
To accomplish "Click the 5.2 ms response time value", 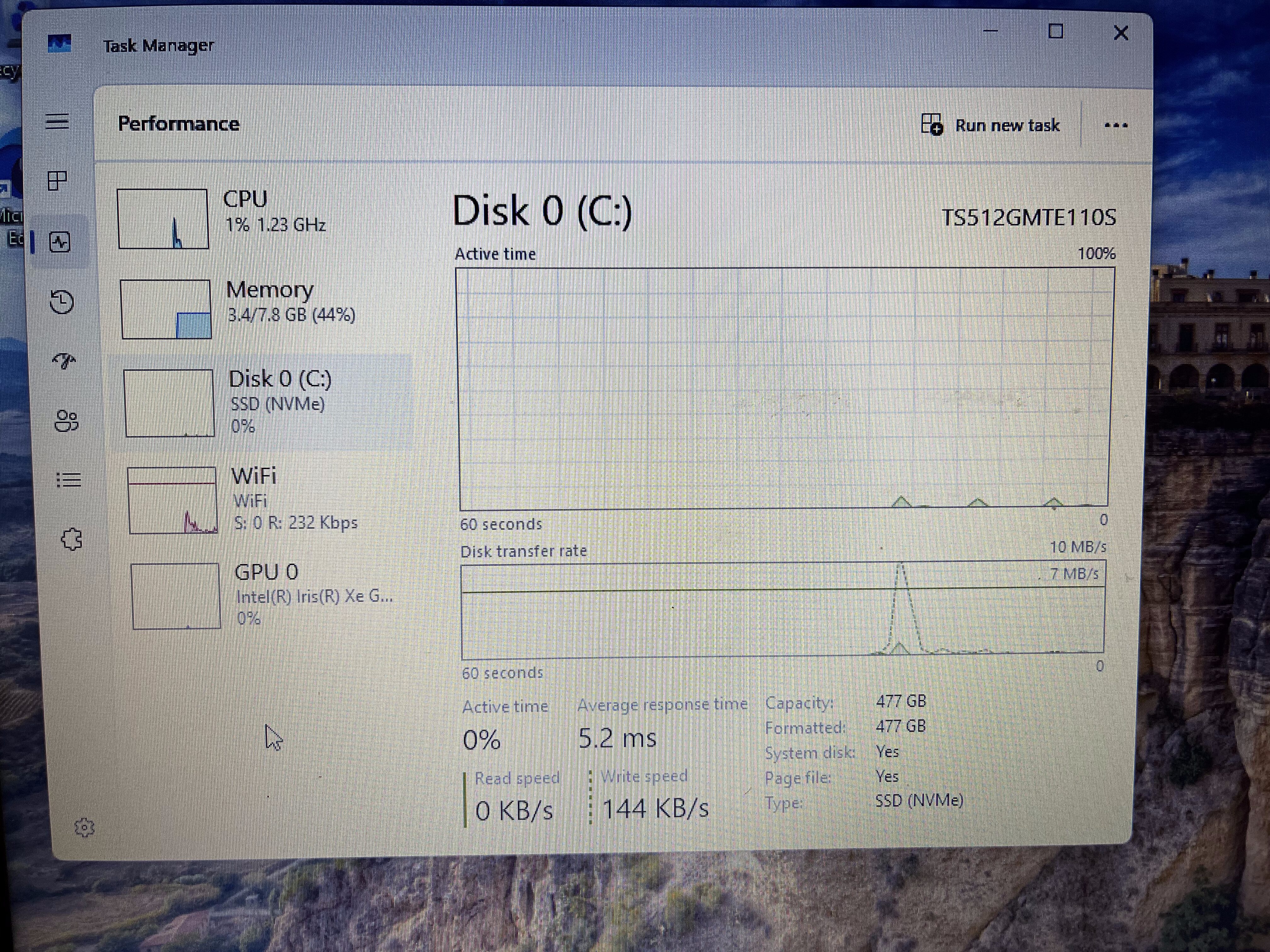I will [617, 738].
